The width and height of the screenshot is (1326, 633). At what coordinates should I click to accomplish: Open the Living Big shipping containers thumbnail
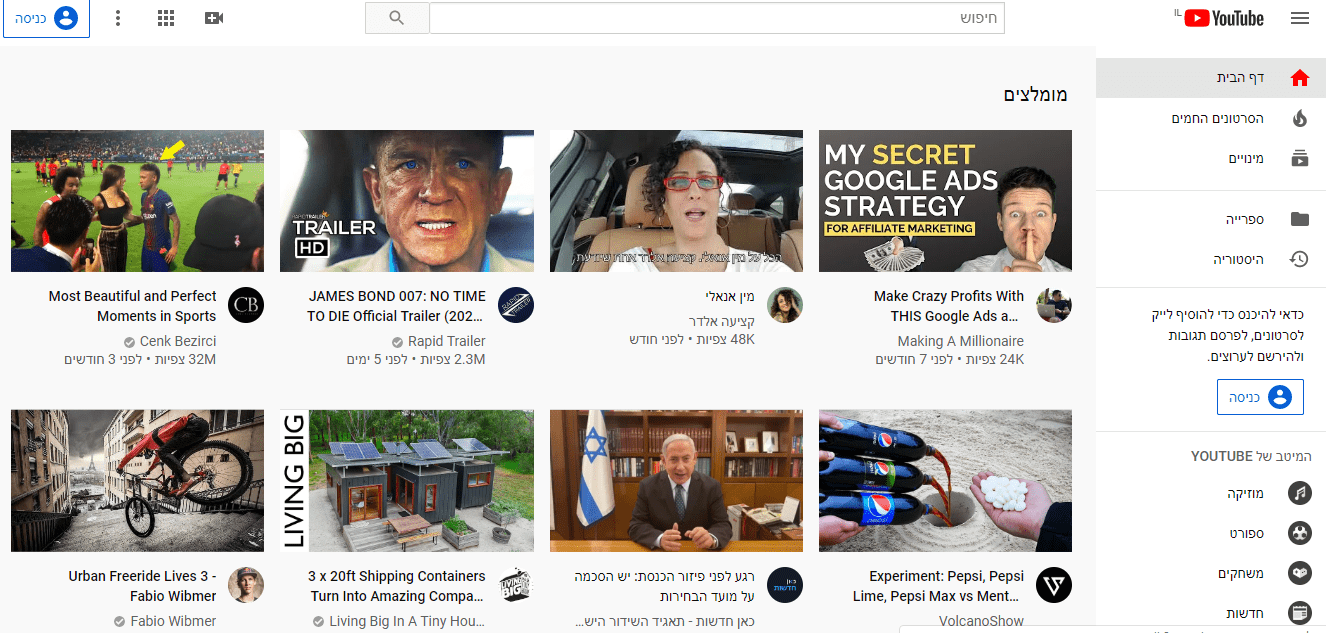[x=407, y=481]
